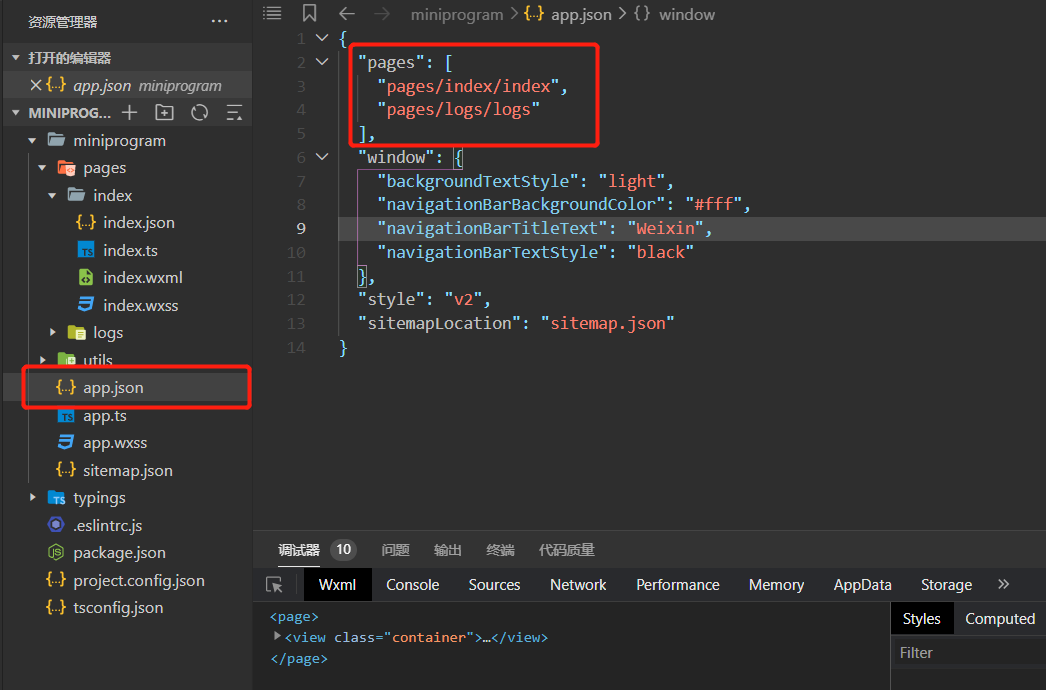Click the "pages/logs/logs" string
Viewport: 1046px width, 690px height.
(459, 109)
